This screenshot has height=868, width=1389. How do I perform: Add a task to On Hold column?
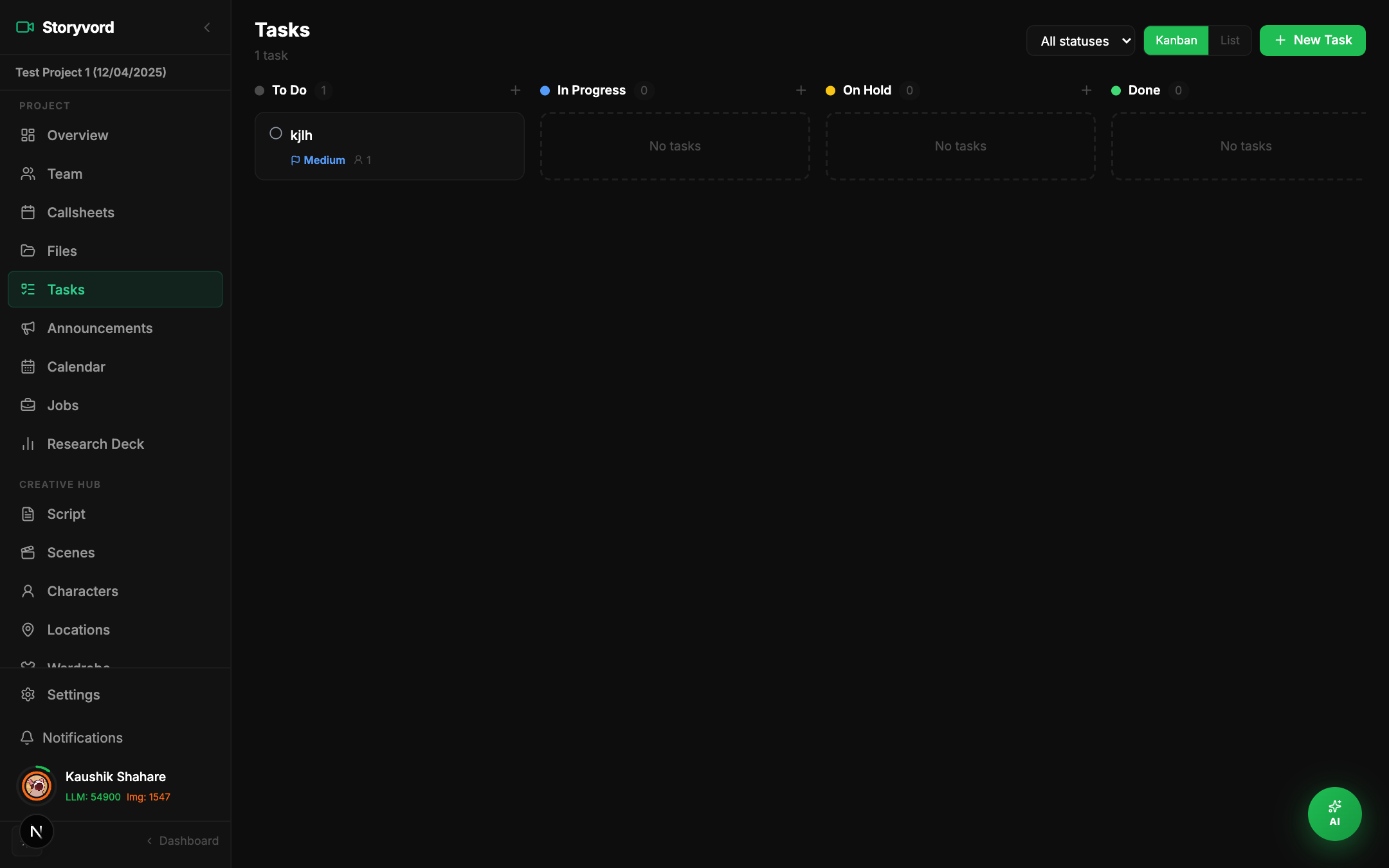(x=1086, y=90)
